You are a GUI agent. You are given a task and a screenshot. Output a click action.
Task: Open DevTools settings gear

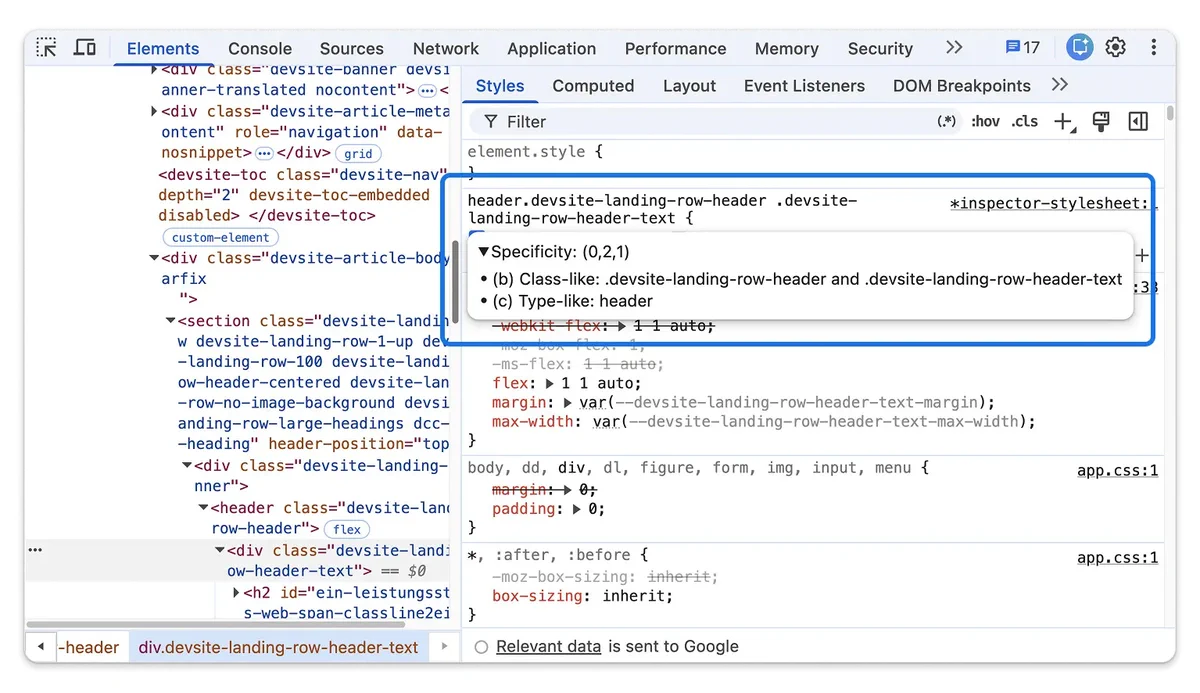(1116, 47)
